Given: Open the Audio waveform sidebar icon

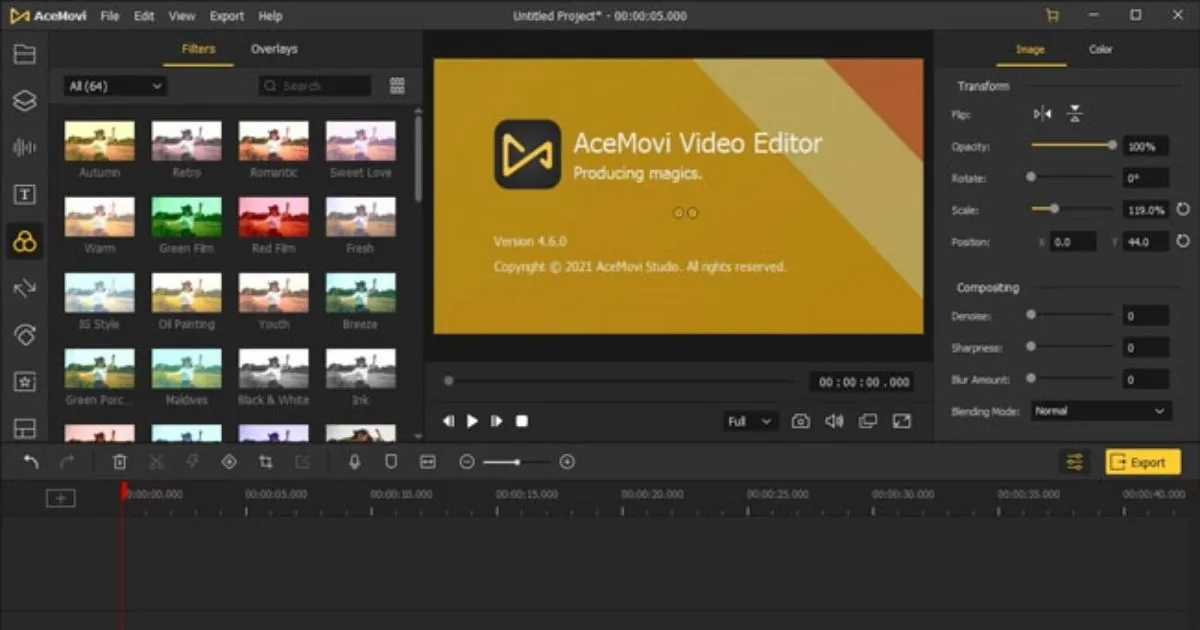Looking at the screenshot, I should (24, 148).
